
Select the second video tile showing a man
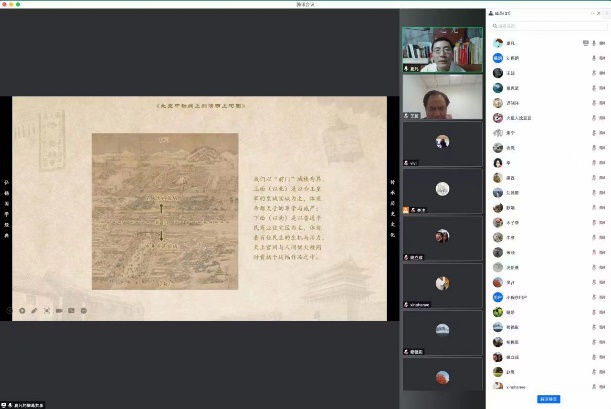[x=442, y=96]
